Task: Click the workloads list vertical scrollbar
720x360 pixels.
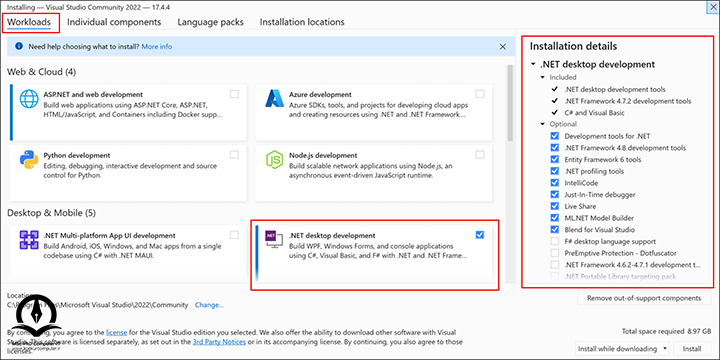Action: (x=510, y=103)
